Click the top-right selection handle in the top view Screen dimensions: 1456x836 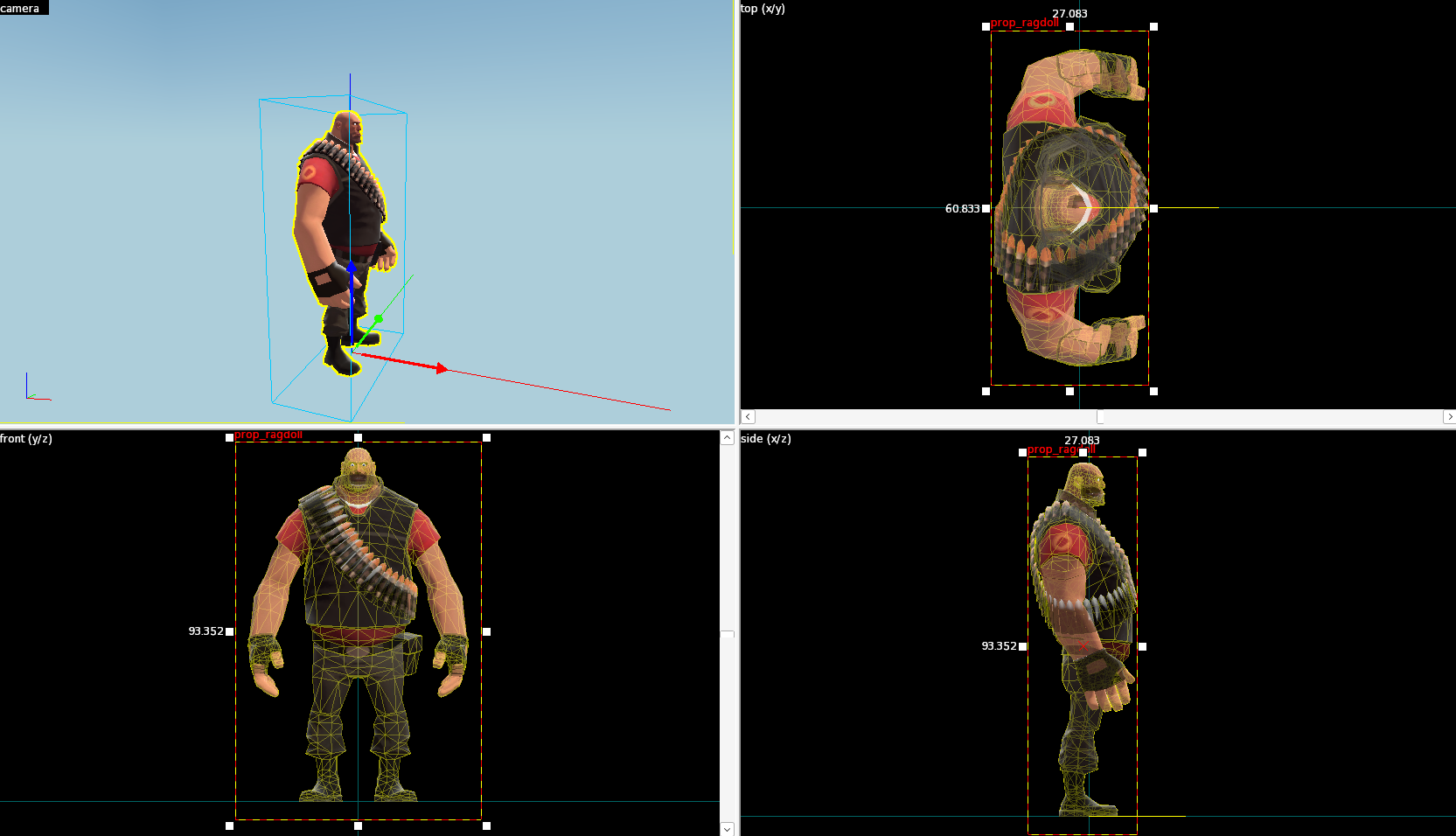pyautogui.click(x=1154, y=27)
